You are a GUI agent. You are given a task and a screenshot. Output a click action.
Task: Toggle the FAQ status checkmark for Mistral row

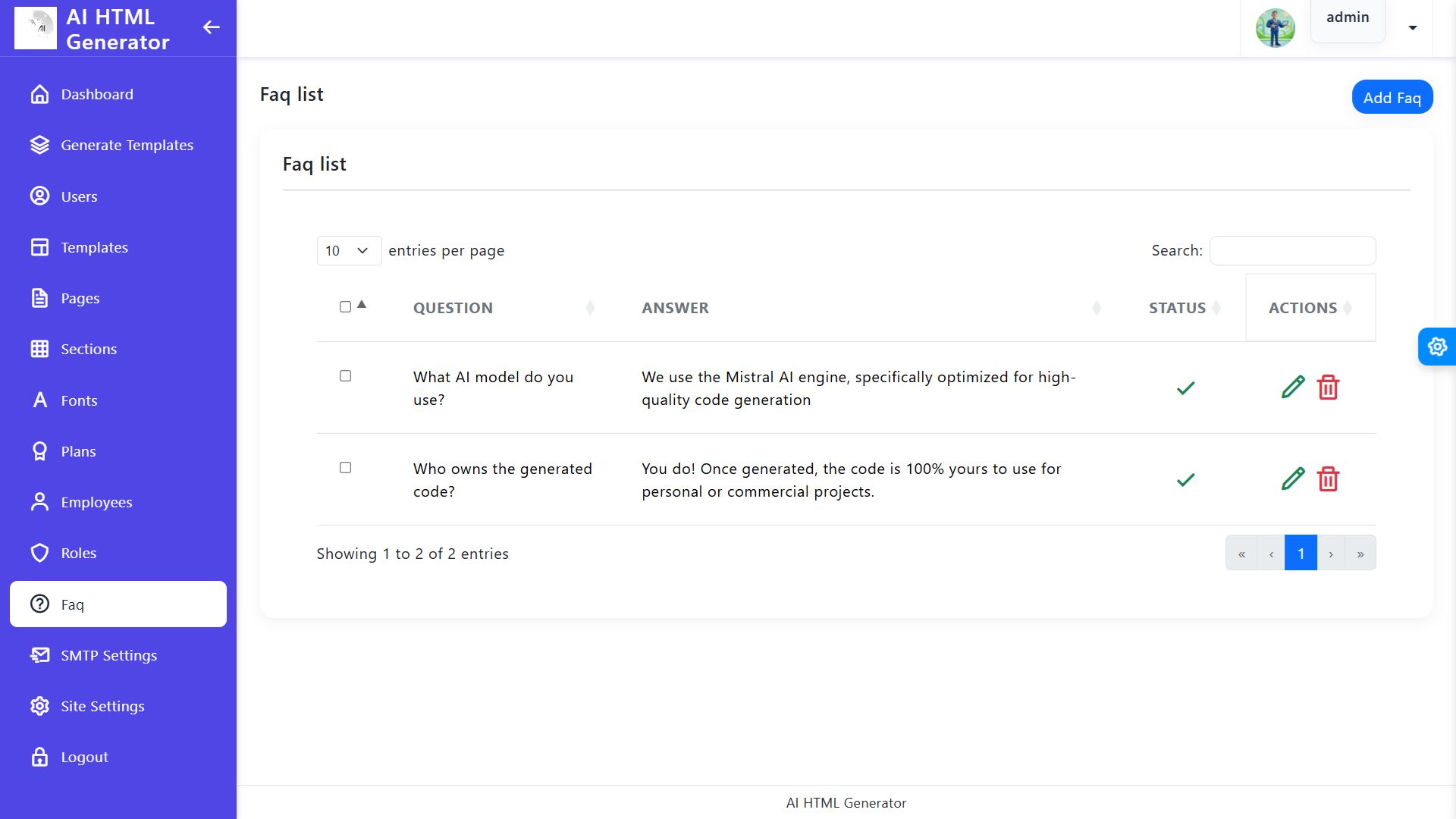click(1185, 388)
